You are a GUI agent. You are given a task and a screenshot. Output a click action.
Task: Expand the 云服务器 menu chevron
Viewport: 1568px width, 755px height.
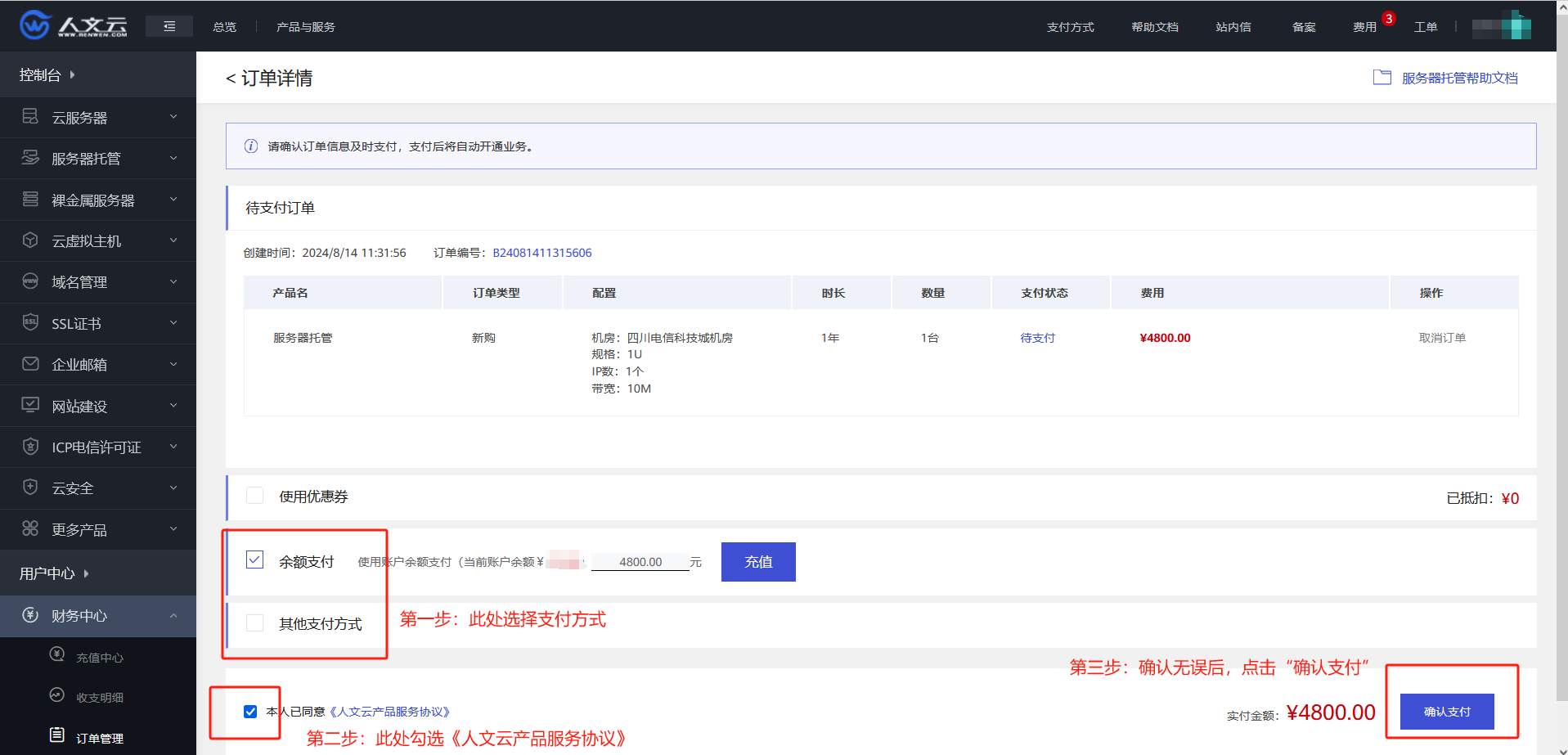point(173,117)
